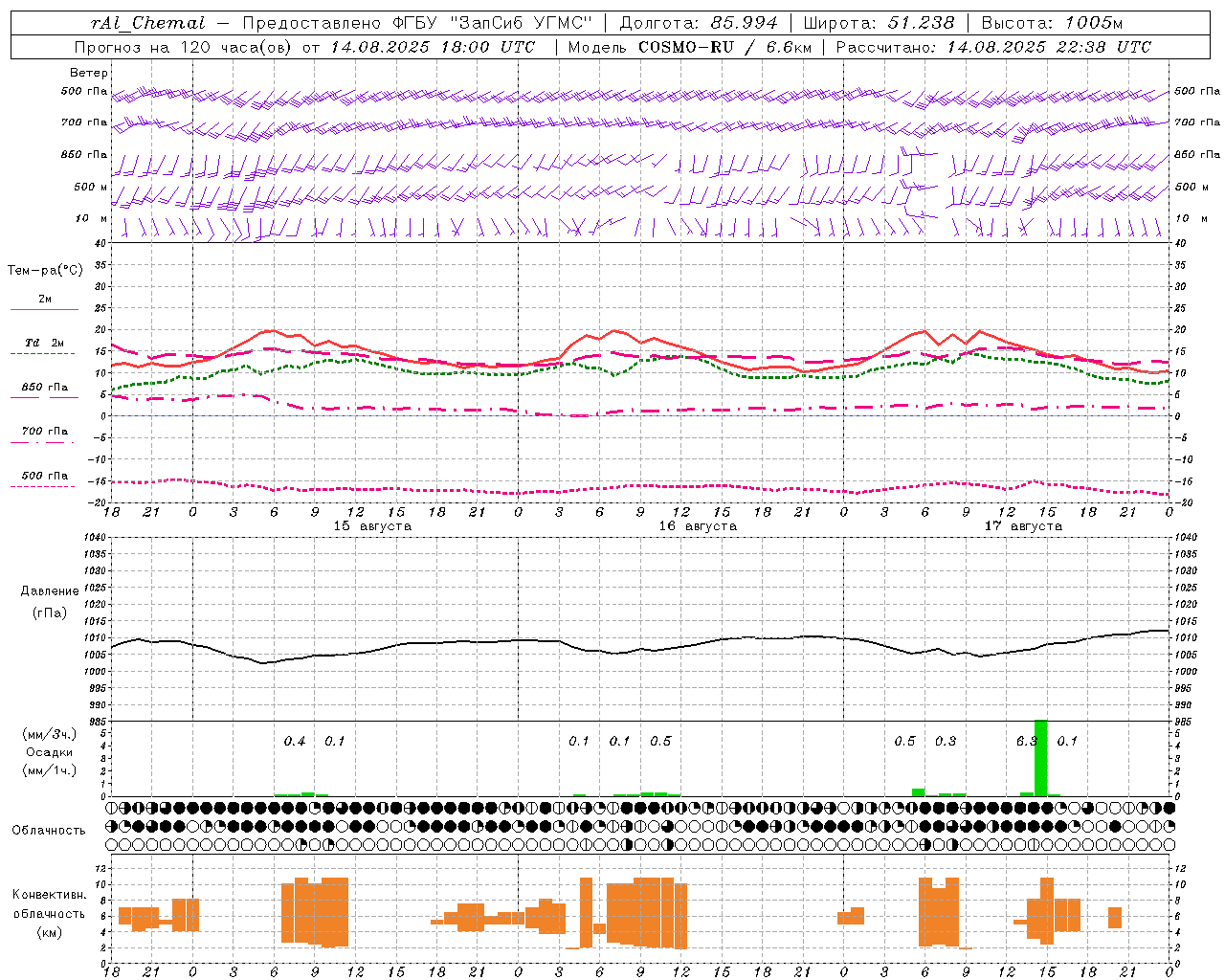Select the elevation text Высота: 1005м
Image resolution: width=1225 pixels, height=980 pixels.
pyautogui.click(x=1052, y=23)
